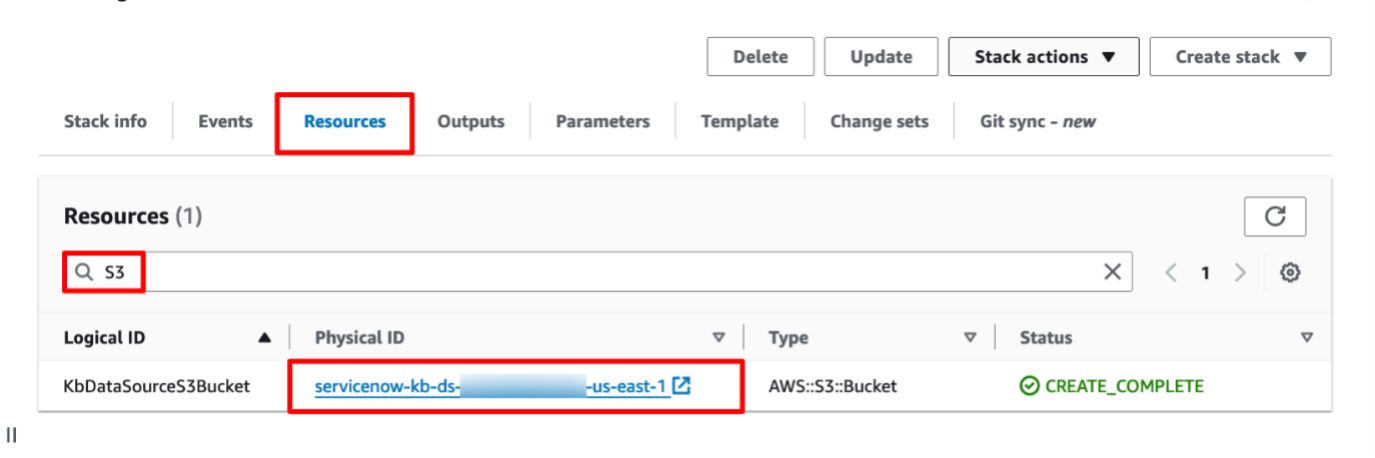This screenshot has height=458, width=1375.
Task: Open the Outputs tab
Action: 470,121
